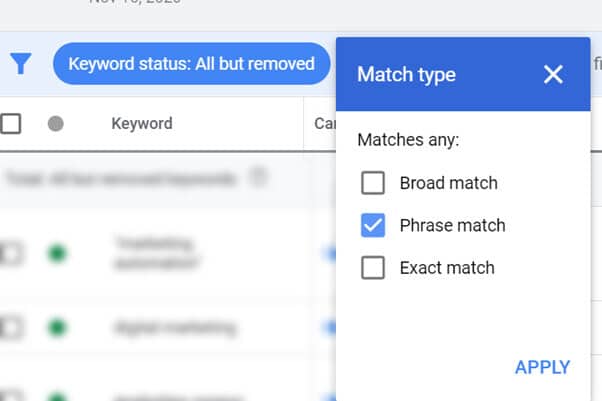Click help icon beside total keywords row
This screenshot has width=602, height=401.
tap(258, 177)
